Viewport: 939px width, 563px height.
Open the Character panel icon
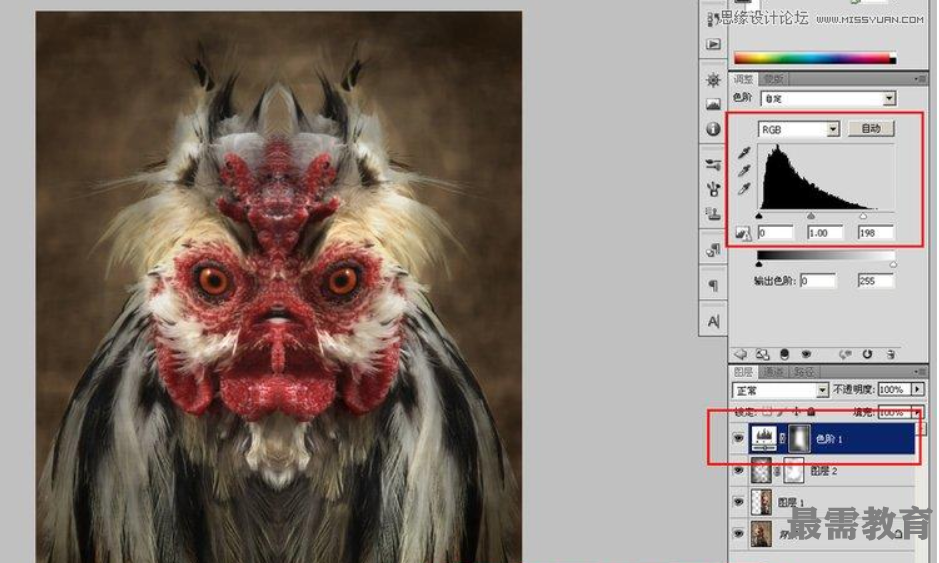(713, 322)
